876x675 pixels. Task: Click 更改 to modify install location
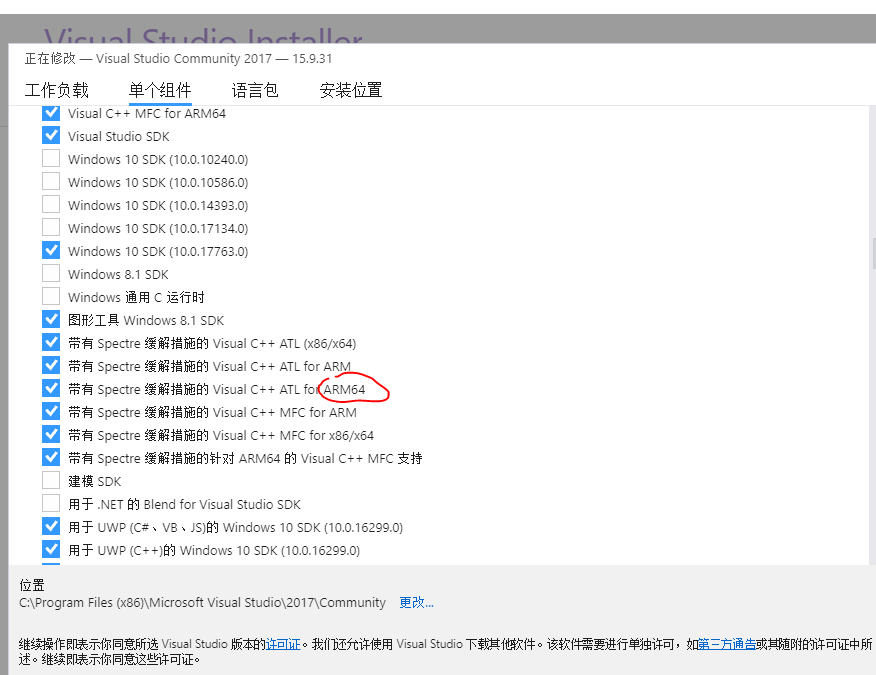[416, 602]
